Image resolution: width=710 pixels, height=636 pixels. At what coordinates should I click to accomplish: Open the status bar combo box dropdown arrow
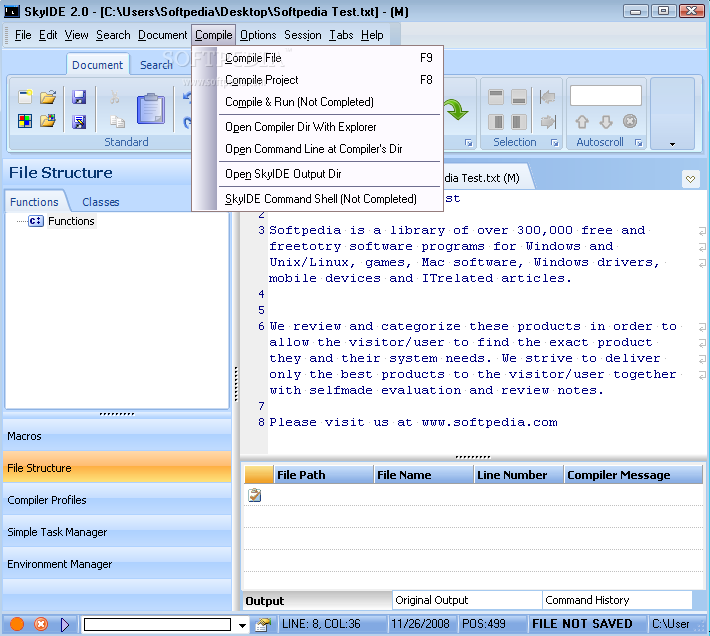pos(242,625)
